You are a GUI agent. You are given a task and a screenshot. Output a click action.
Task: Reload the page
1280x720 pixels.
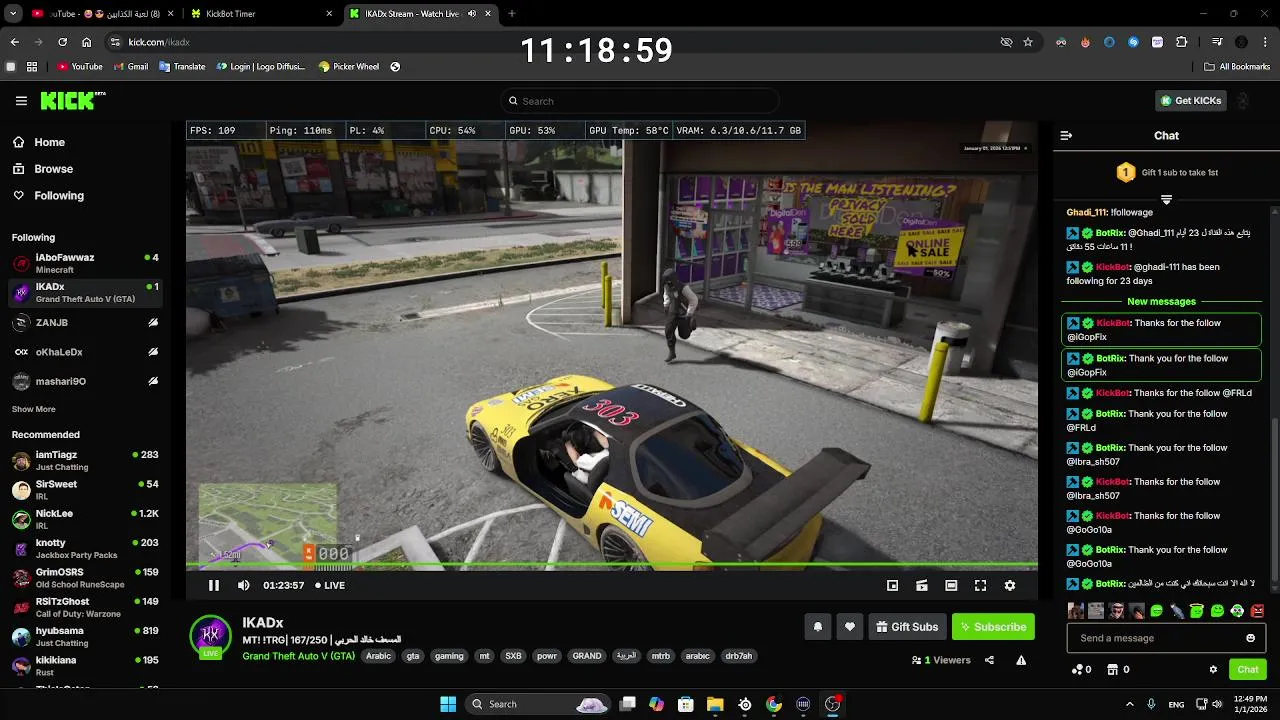coord(62,42)
